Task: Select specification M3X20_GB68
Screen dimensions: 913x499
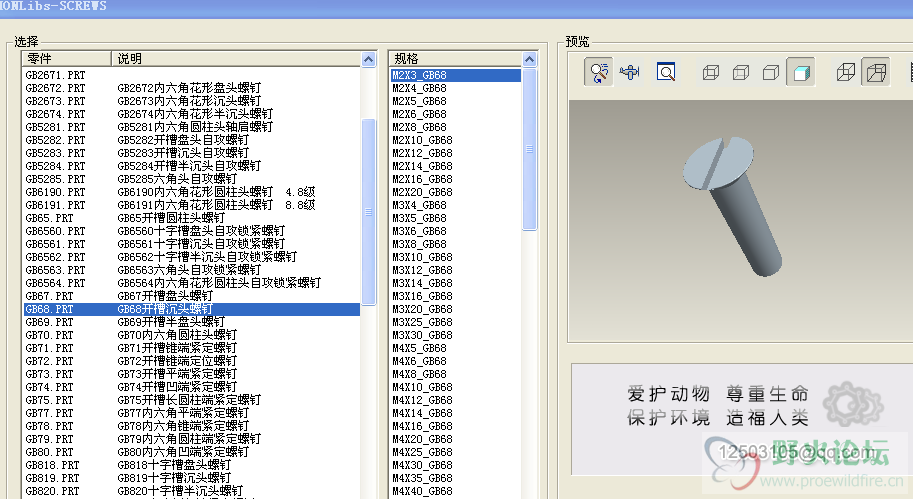Action: point(455,309)
